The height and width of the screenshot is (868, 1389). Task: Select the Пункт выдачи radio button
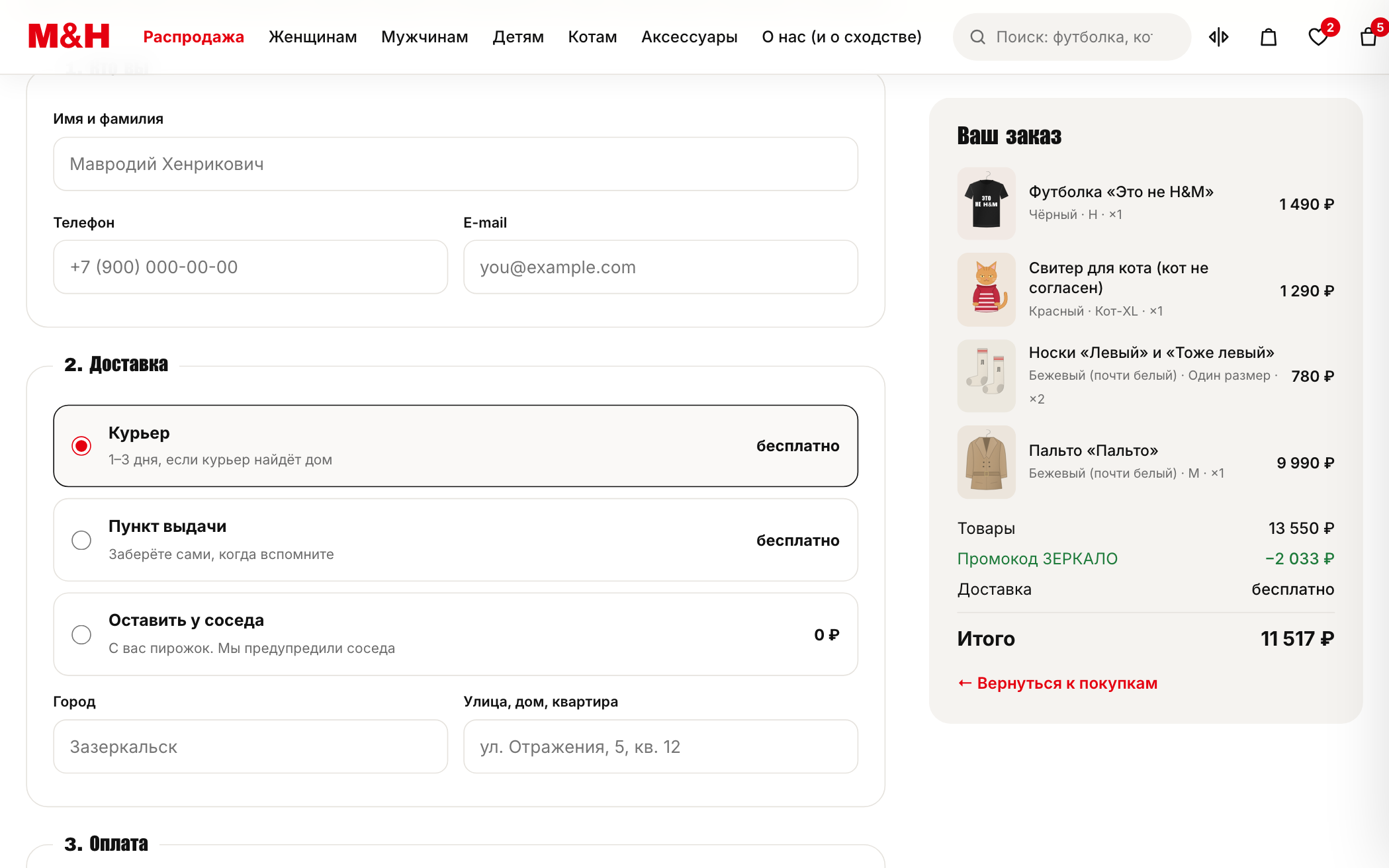(81, 541)
